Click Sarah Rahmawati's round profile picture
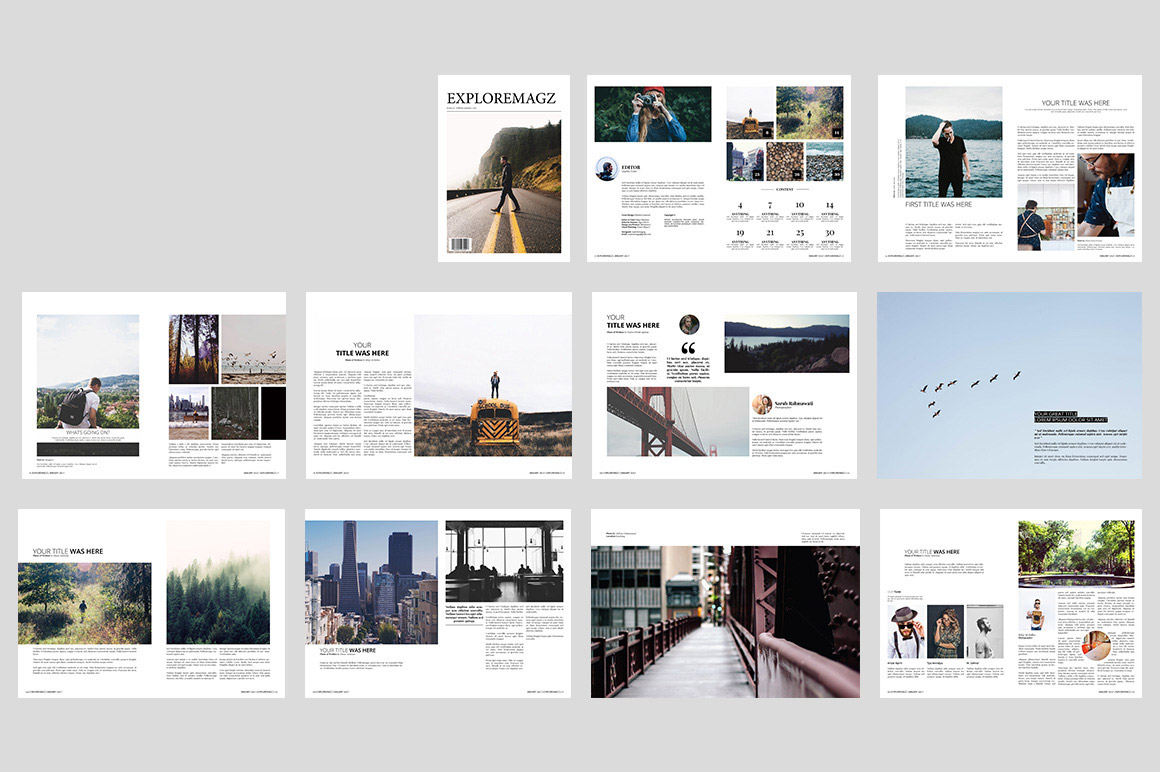This screenshot has height=772, width=1160. [x=762, y=404]
